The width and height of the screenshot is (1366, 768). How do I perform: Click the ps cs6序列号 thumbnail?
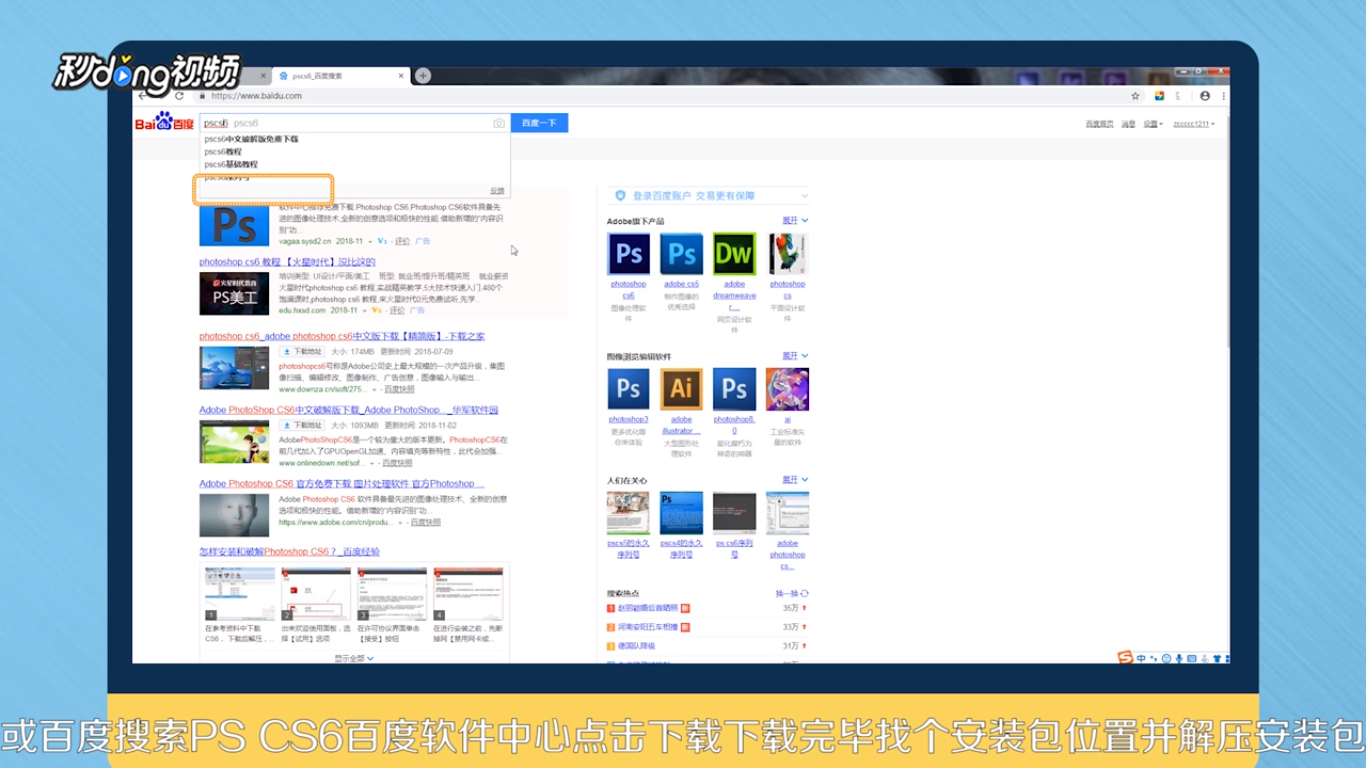[x=734, y=513]
